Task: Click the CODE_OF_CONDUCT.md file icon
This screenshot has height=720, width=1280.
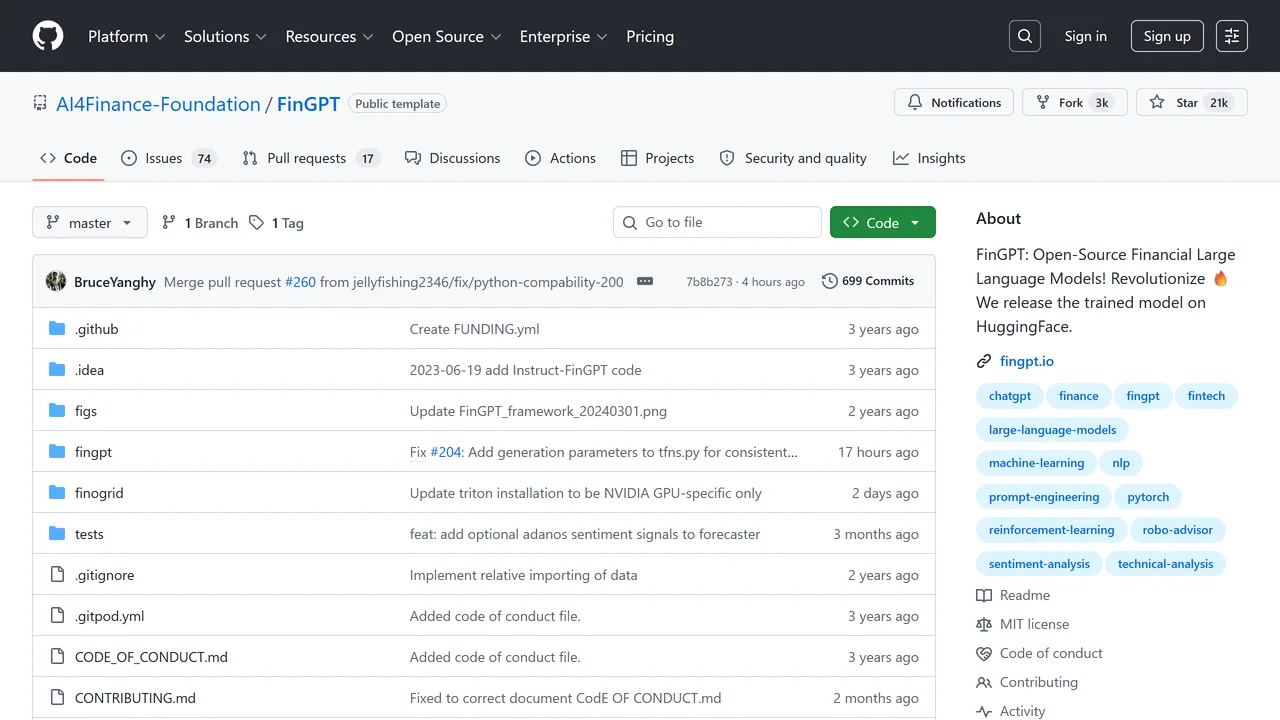Action: coord(57,657)
